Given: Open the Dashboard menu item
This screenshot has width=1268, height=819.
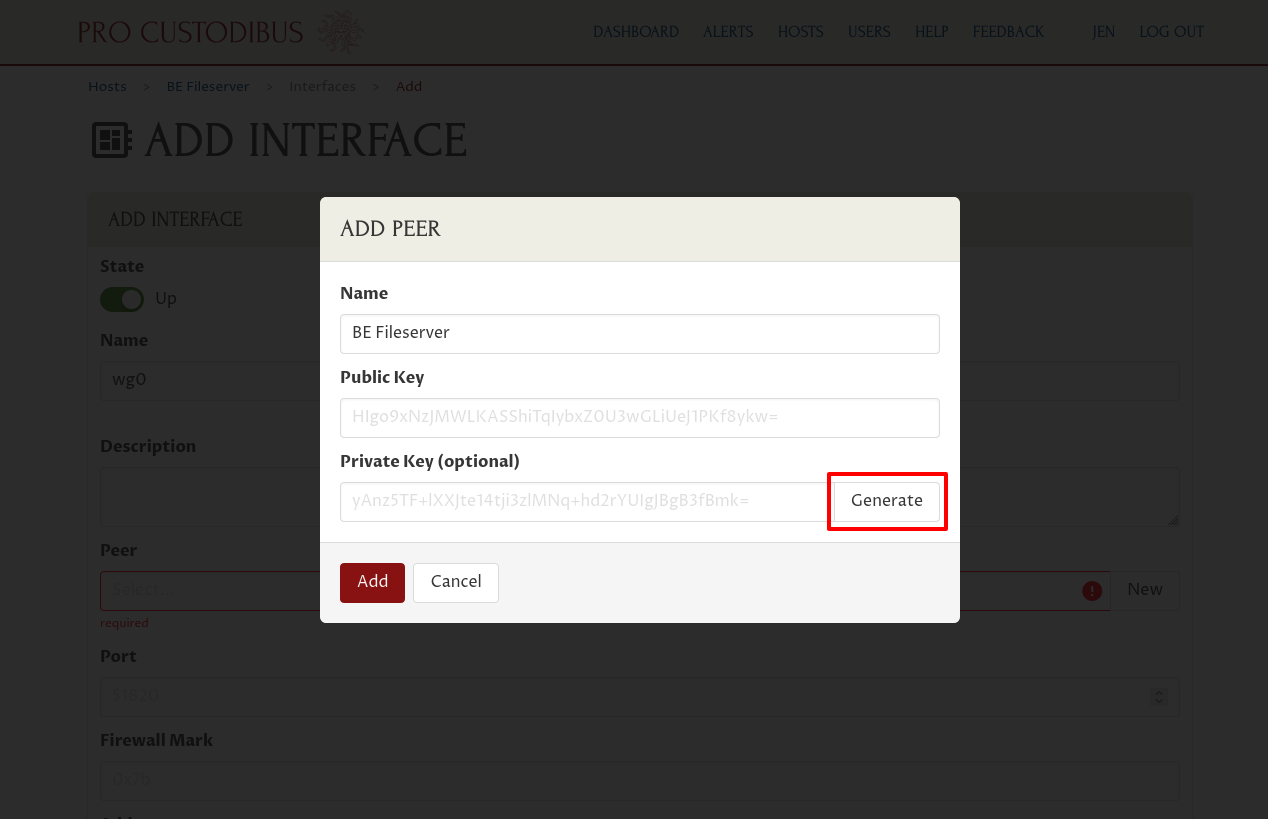Looking at the screenshot, I should tap(636, 32).
